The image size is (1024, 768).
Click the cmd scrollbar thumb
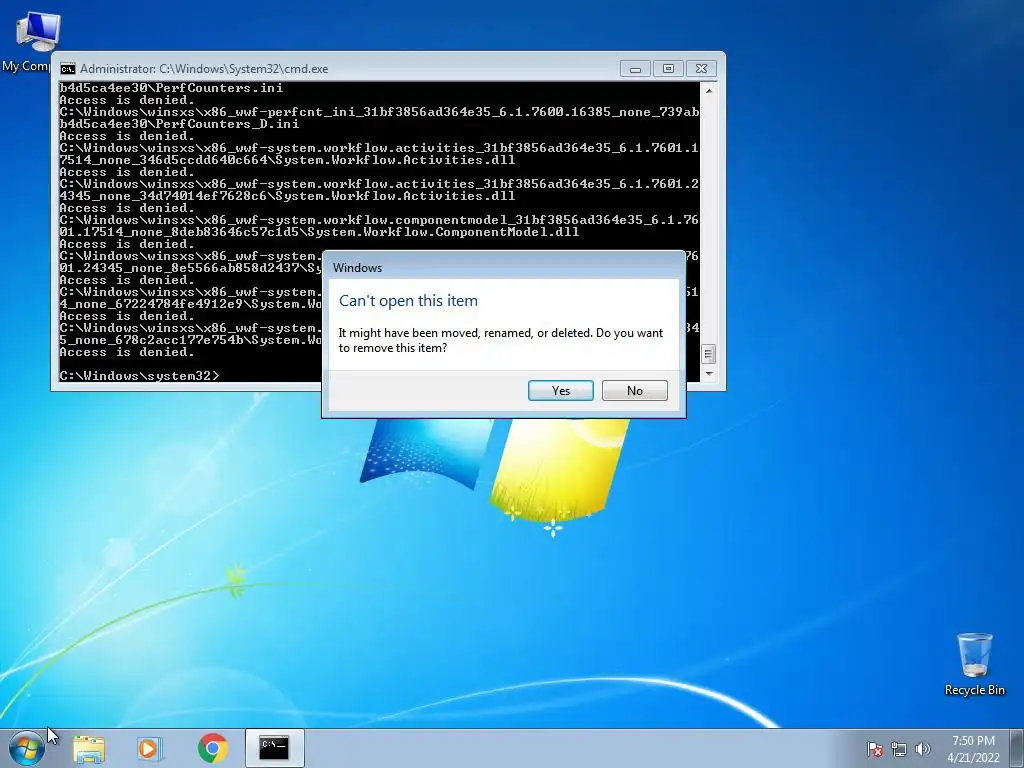point(709,354)
